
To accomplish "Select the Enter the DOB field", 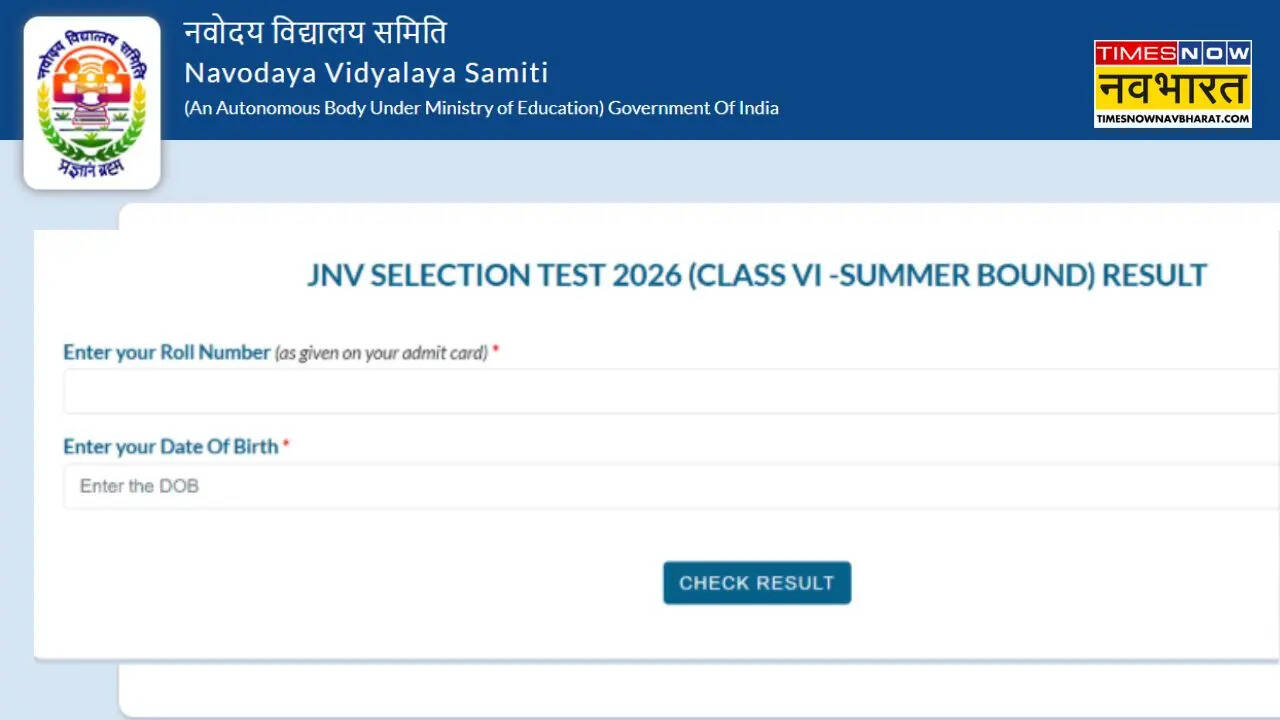I will (670, 486).
